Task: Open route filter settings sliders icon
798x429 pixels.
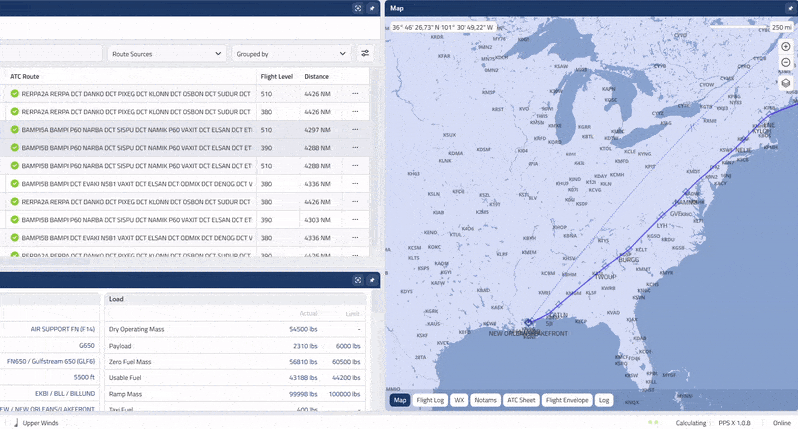Action: coord(365,53)
